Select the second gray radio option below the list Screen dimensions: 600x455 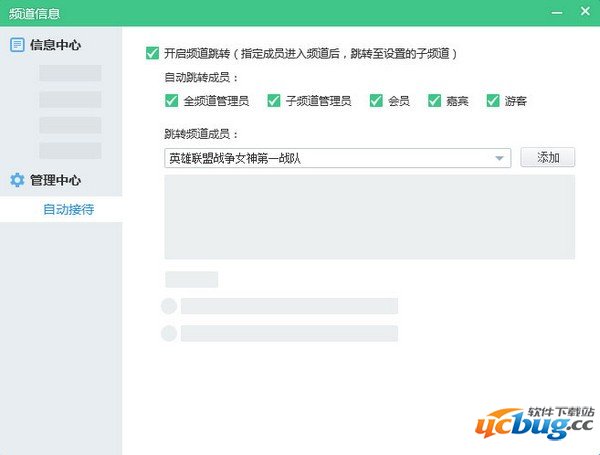pos(169,333)
